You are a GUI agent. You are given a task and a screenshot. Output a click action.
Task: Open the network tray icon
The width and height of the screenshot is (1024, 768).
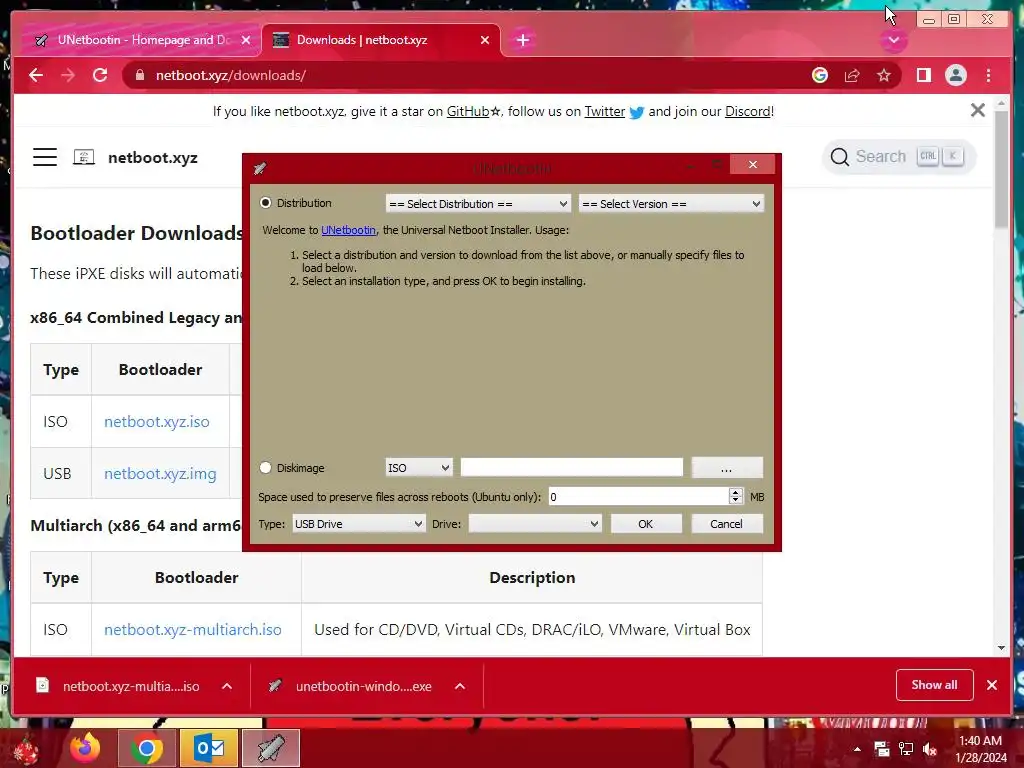point(906,749)
